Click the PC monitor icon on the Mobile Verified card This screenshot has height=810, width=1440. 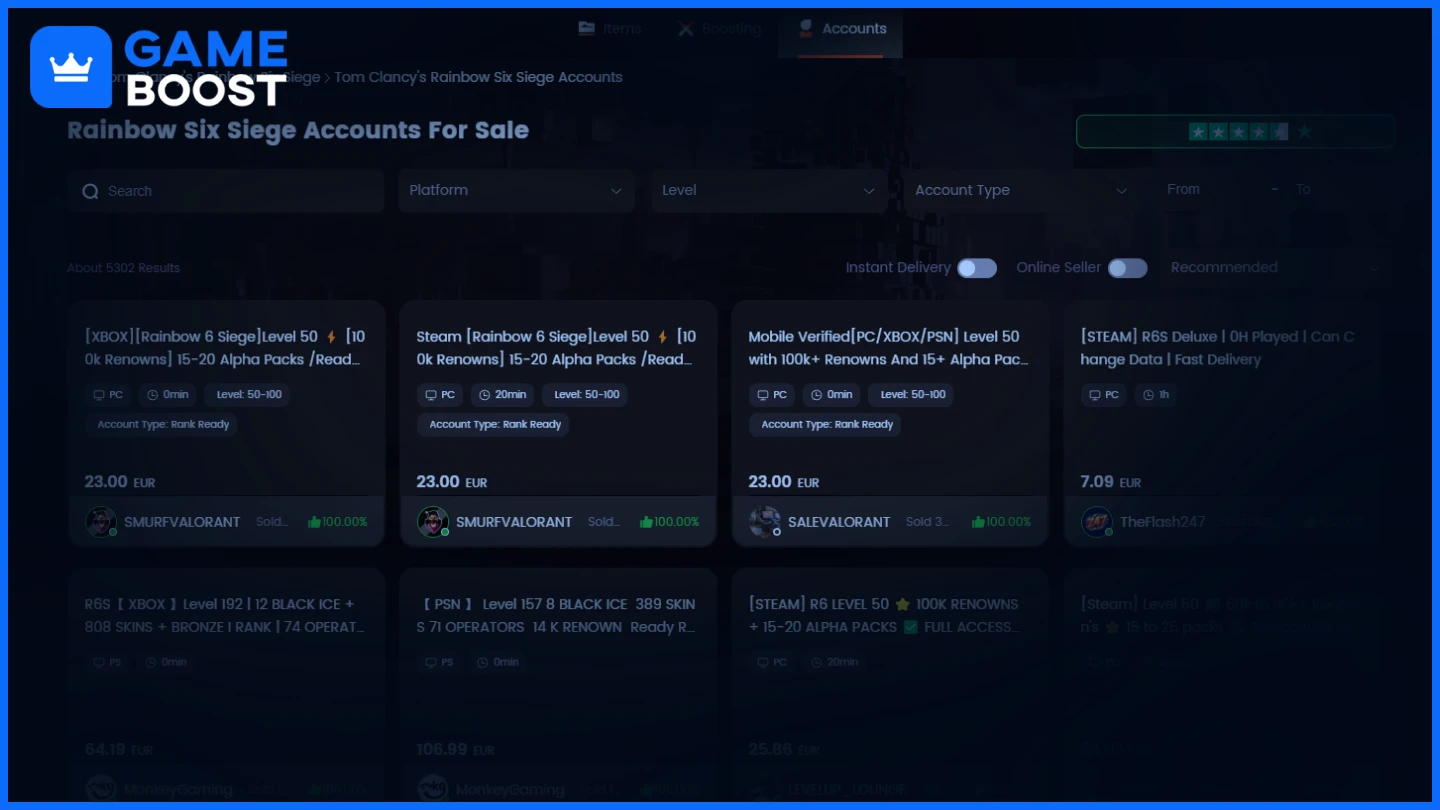[763, 395]
